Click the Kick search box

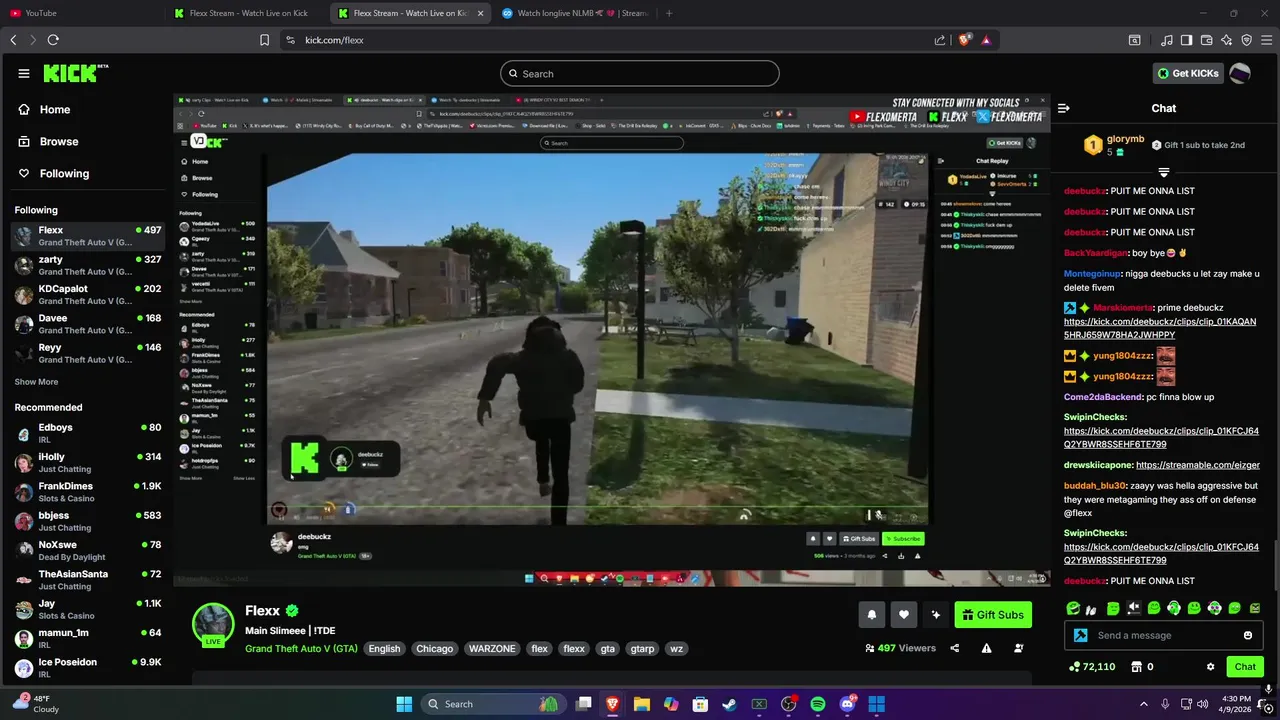click(640, 73)
